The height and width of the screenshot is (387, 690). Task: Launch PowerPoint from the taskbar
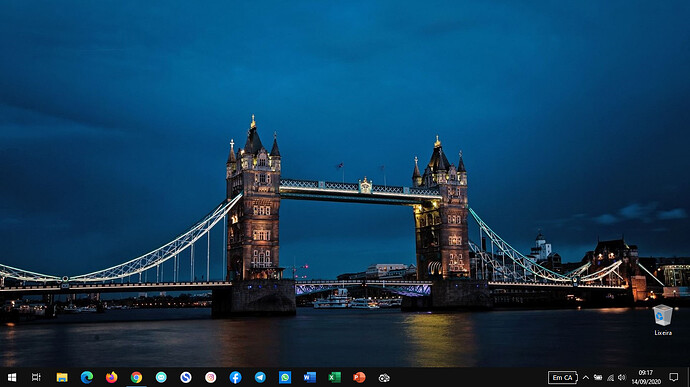(x=359, y=377)
